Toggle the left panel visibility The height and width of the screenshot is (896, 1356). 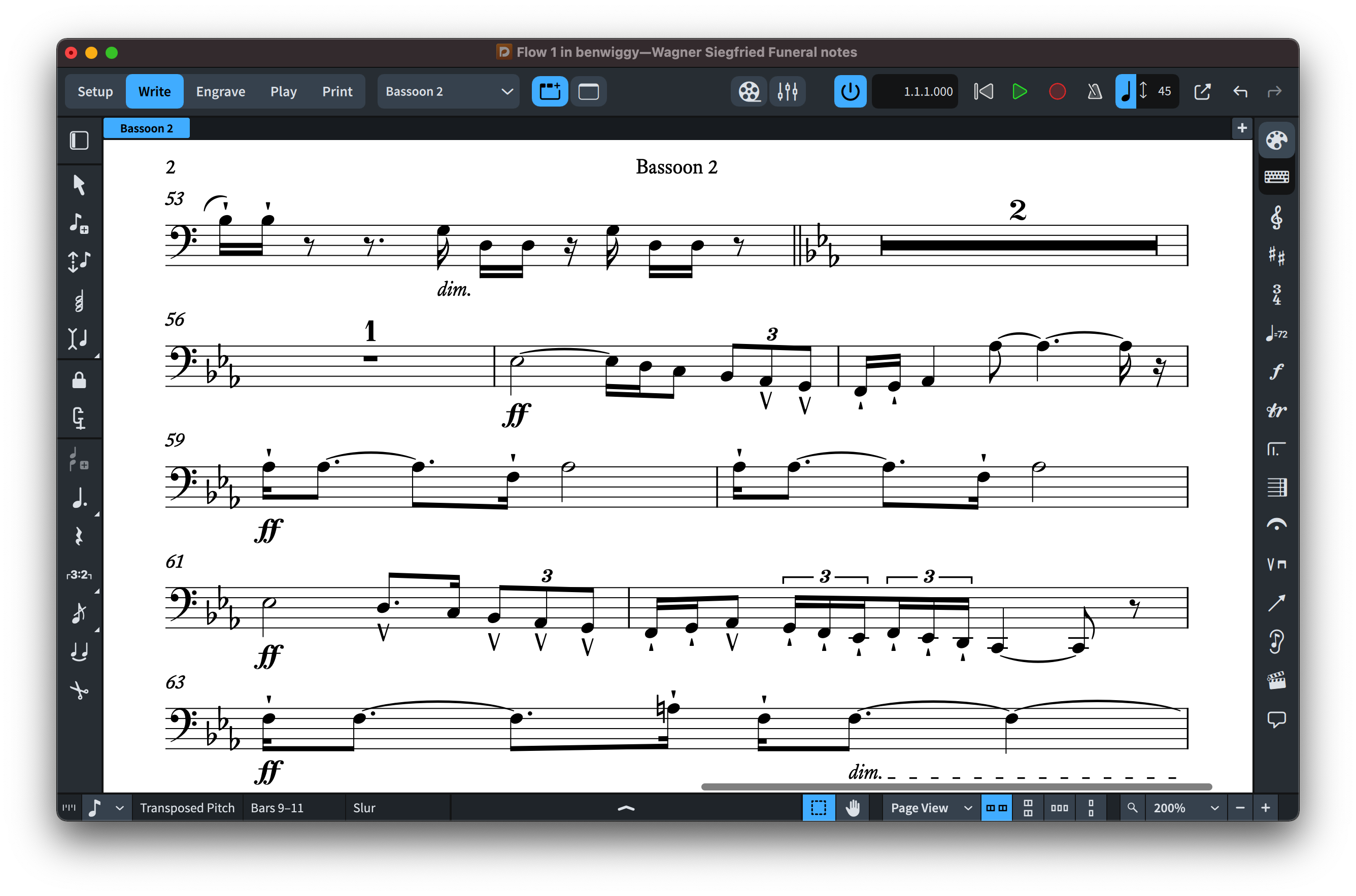pyautogui.click(x=79, y=140)
